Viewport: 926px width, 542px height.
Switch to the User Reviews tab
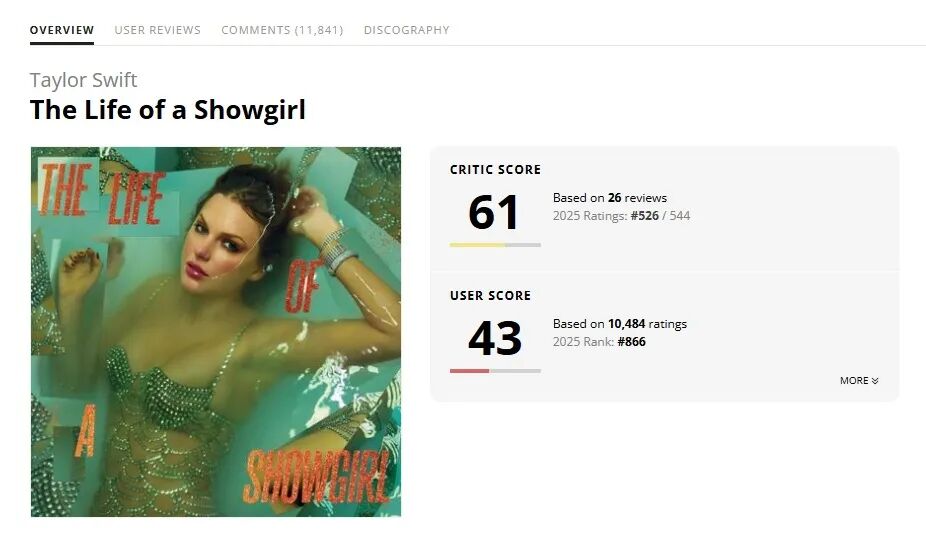[158, 30]
